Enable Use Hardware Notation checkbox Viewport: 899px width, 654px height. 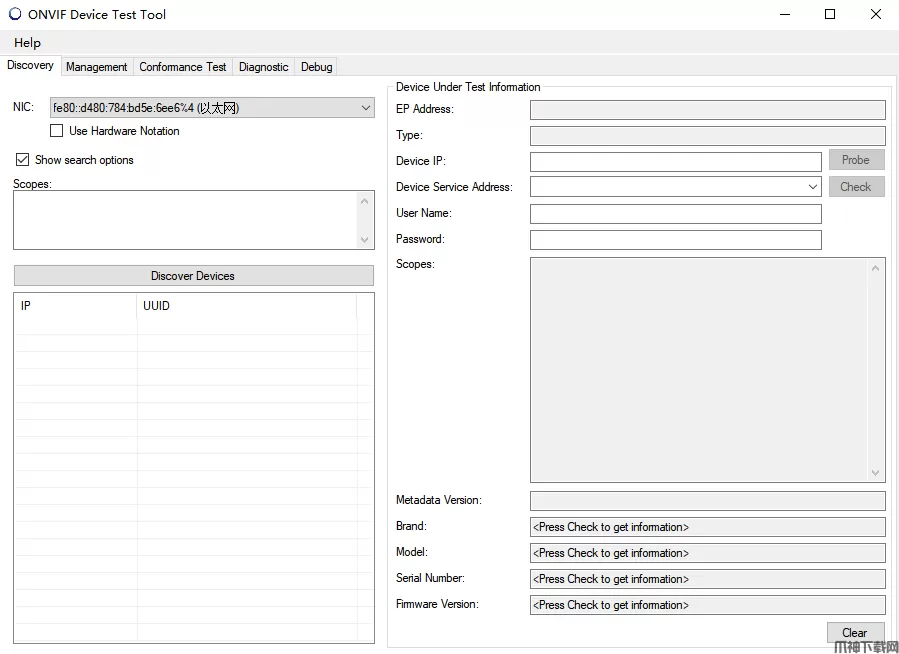click(57, 131)
